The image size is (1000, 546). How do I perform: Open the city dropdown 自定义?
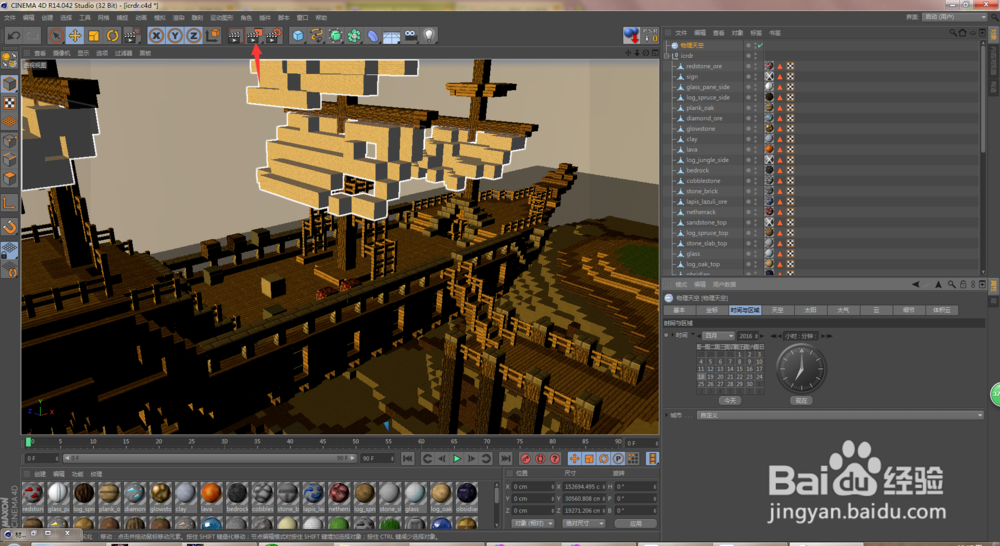click(840, 415)
